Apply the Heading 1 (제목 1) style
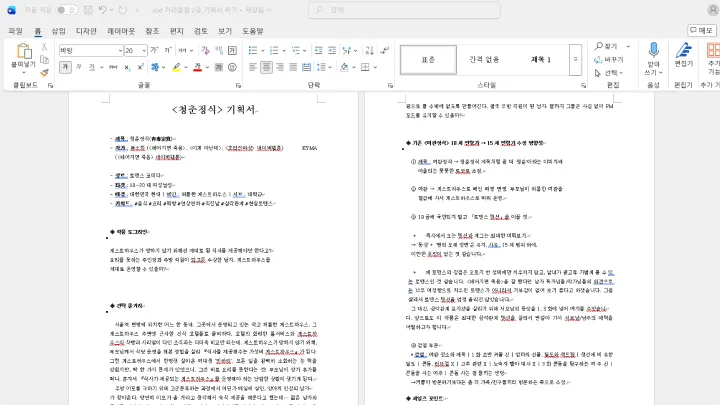720x405 pixels. [x=540, y=60]
